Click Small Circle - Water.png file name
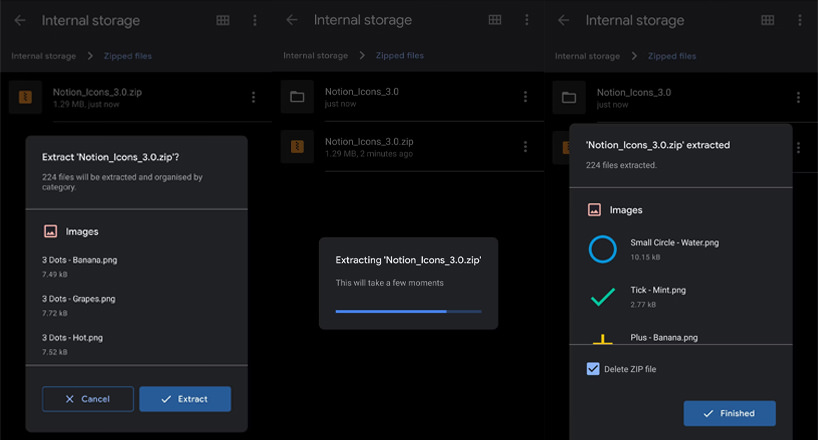The height and width of the screenshot is (440, 818). pyautogui.click(x=675, y=243)
